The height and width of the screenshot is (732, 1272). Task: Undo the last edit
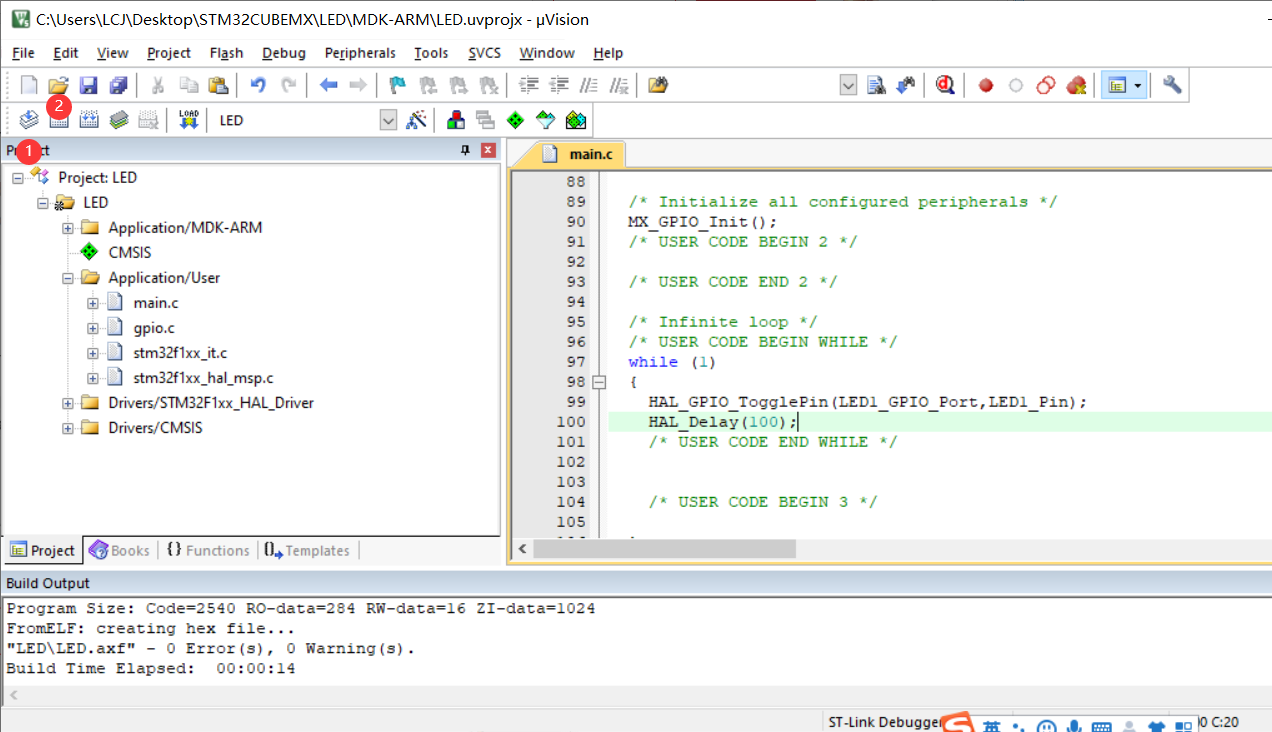pyautogui.click(x=258, y=86)
